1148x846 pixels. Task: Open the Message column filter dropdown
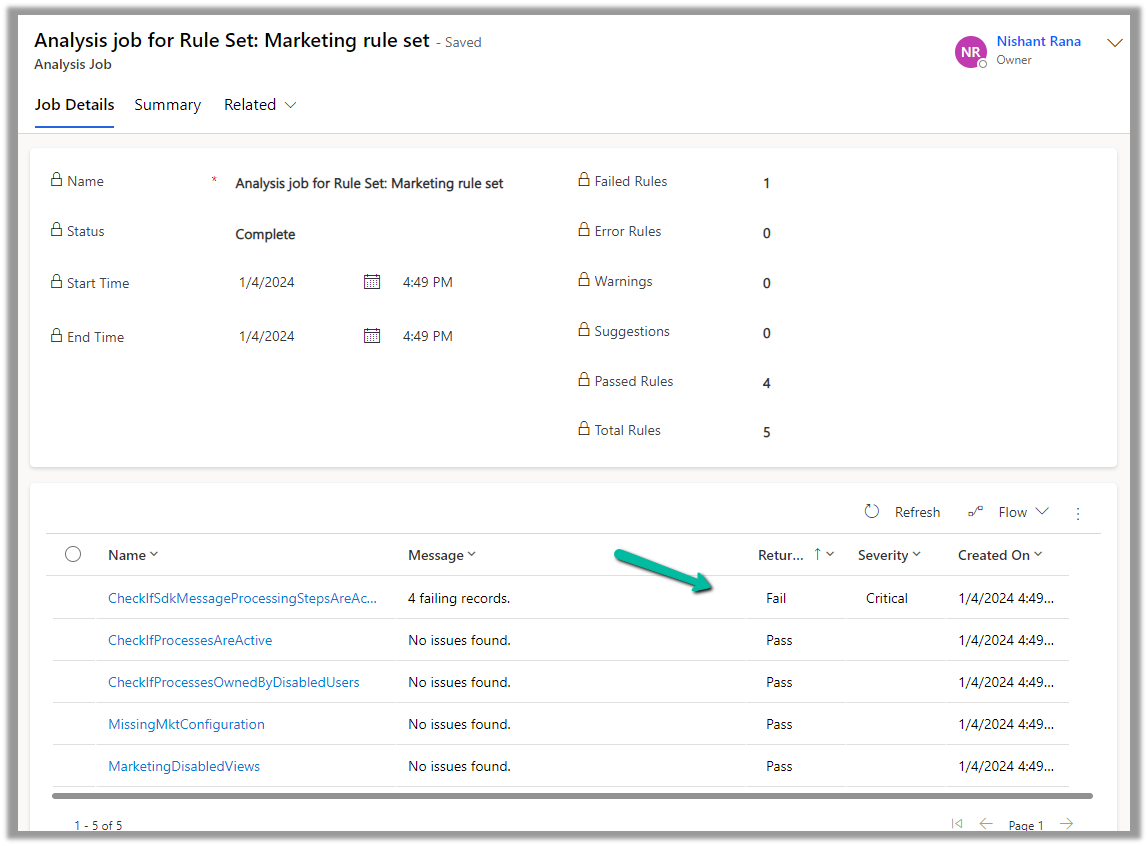tap(442, 555)
